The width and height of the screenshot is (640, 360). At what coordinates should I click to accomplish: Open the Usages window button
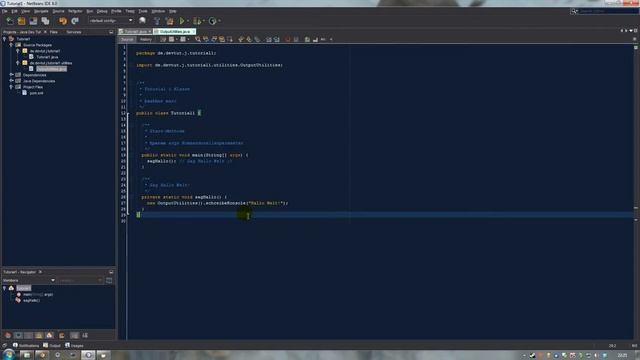[x=74, y=345]
